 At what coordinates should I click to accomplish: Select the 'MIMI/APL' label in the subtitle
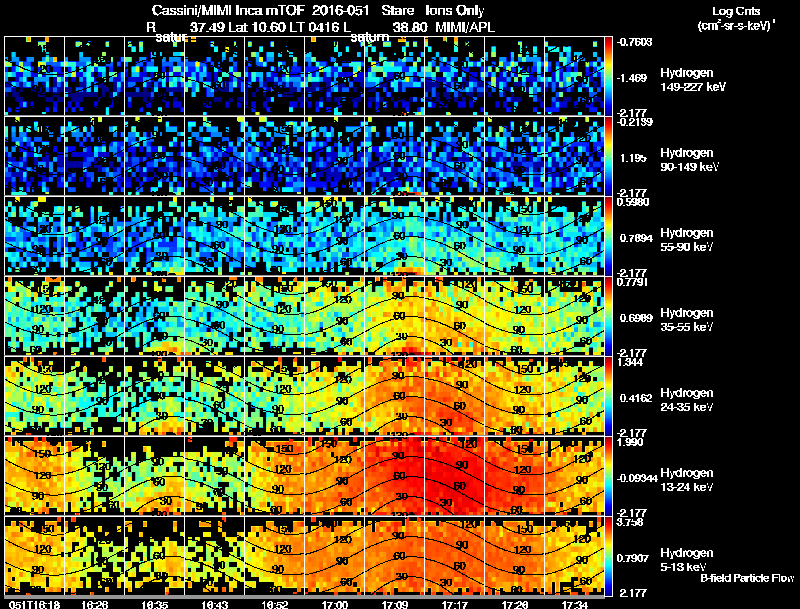465,27
